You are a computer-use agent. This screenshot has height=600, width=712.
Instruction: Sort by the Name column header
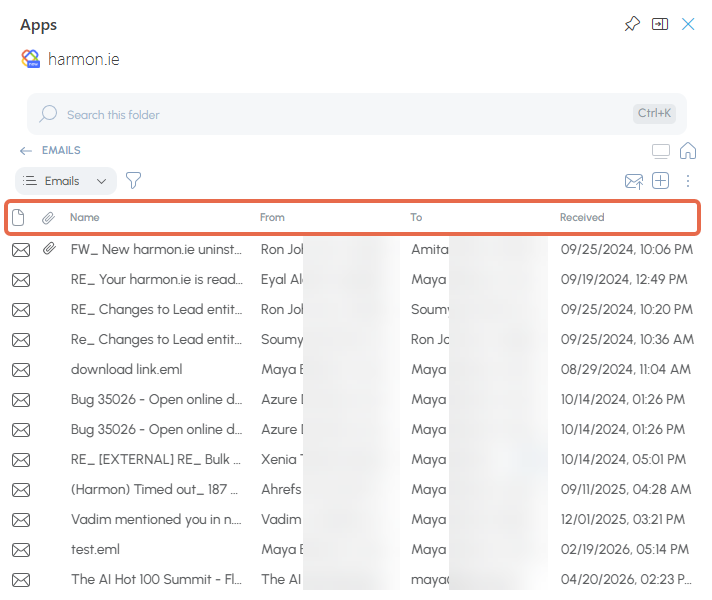pos(84,218)
